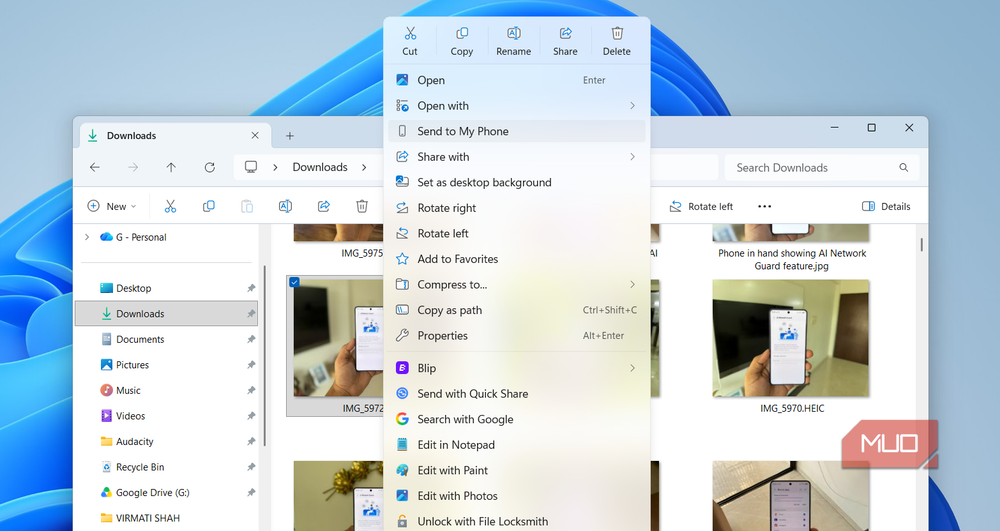Open Audacity folder in sidebar
This screenshot has height=531, width=1000.
pos(166,441)
